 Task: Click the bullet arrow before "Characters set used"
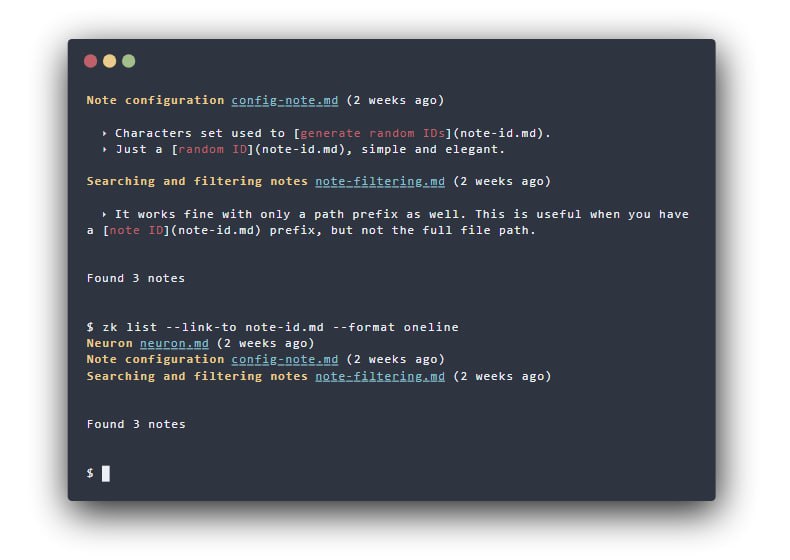click(x=104, y=133)
